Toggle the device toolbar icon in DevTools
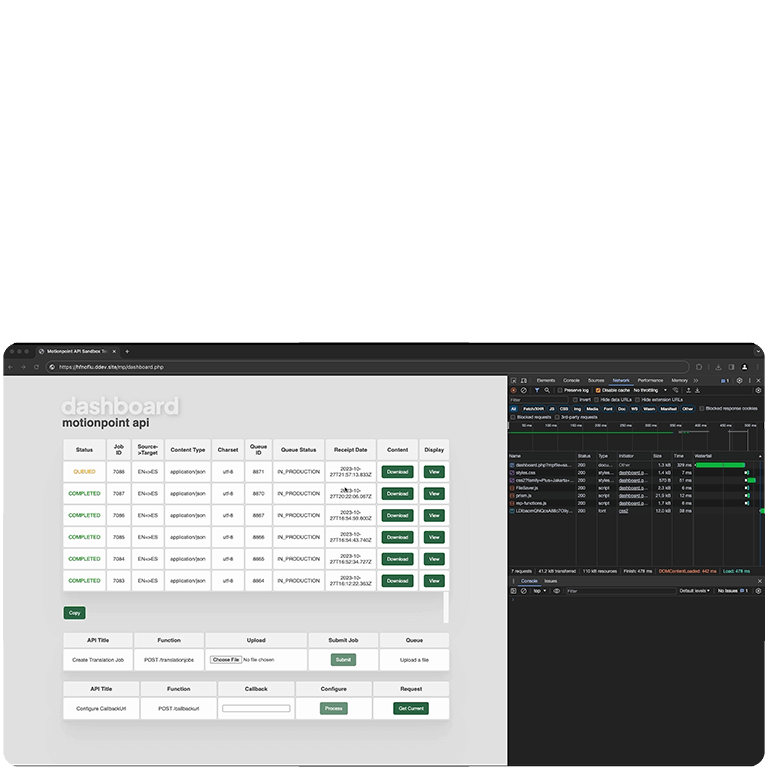This screenshot has height=768, width=768. [524, 381]
